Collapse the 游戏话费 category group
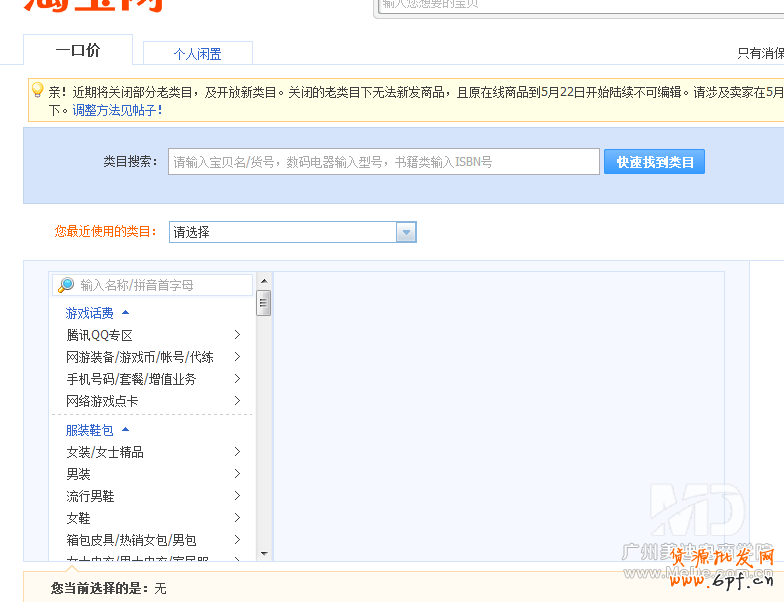 pos(125,313)
